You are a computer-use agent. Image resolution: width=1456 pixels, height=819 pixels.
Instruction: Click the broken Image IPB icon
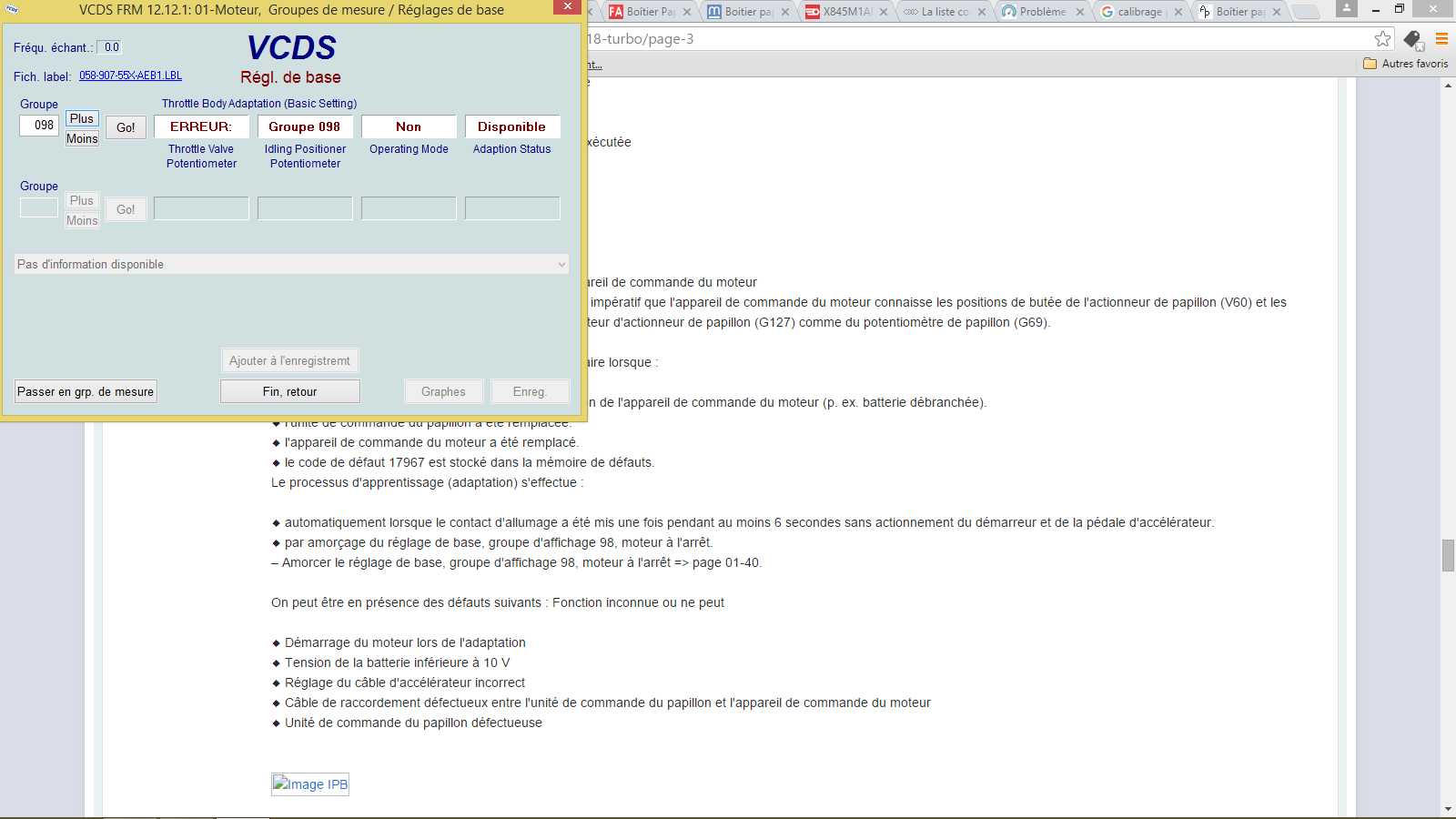(x=309, y=784)
